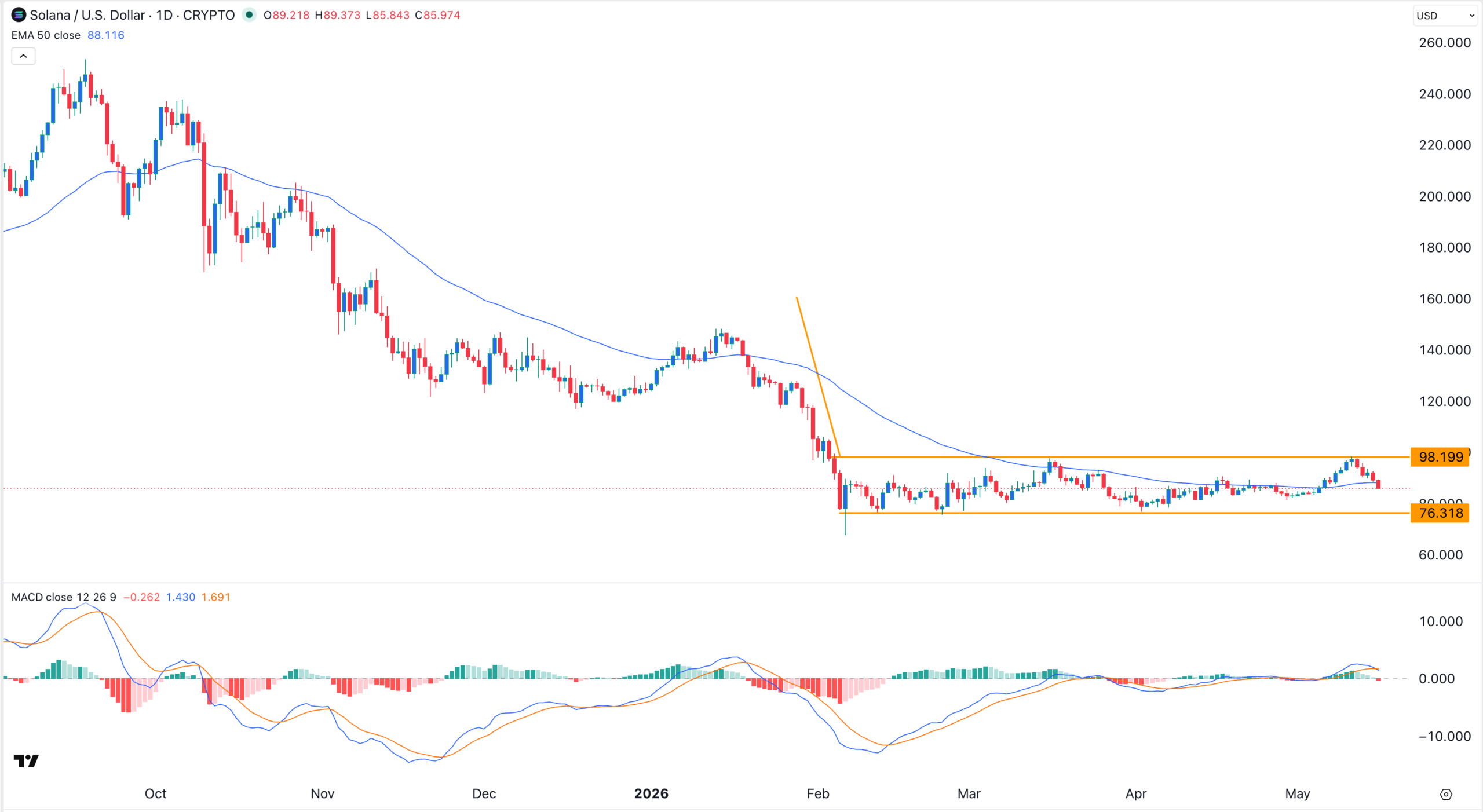This screenshot has height=812, width=1483.
Task: Click the 240.000 price axis label
Action: [1445, 94]
